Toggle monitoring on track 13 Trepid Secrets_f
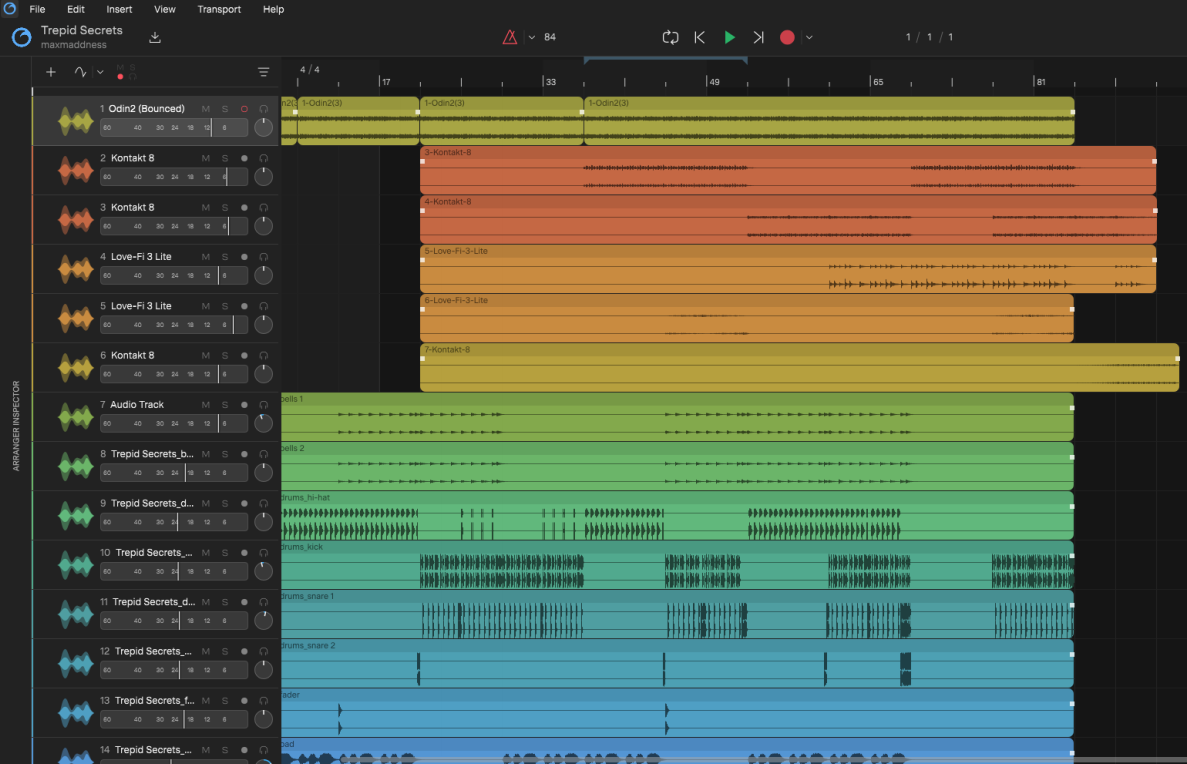1187x764 pixels. 263,700
